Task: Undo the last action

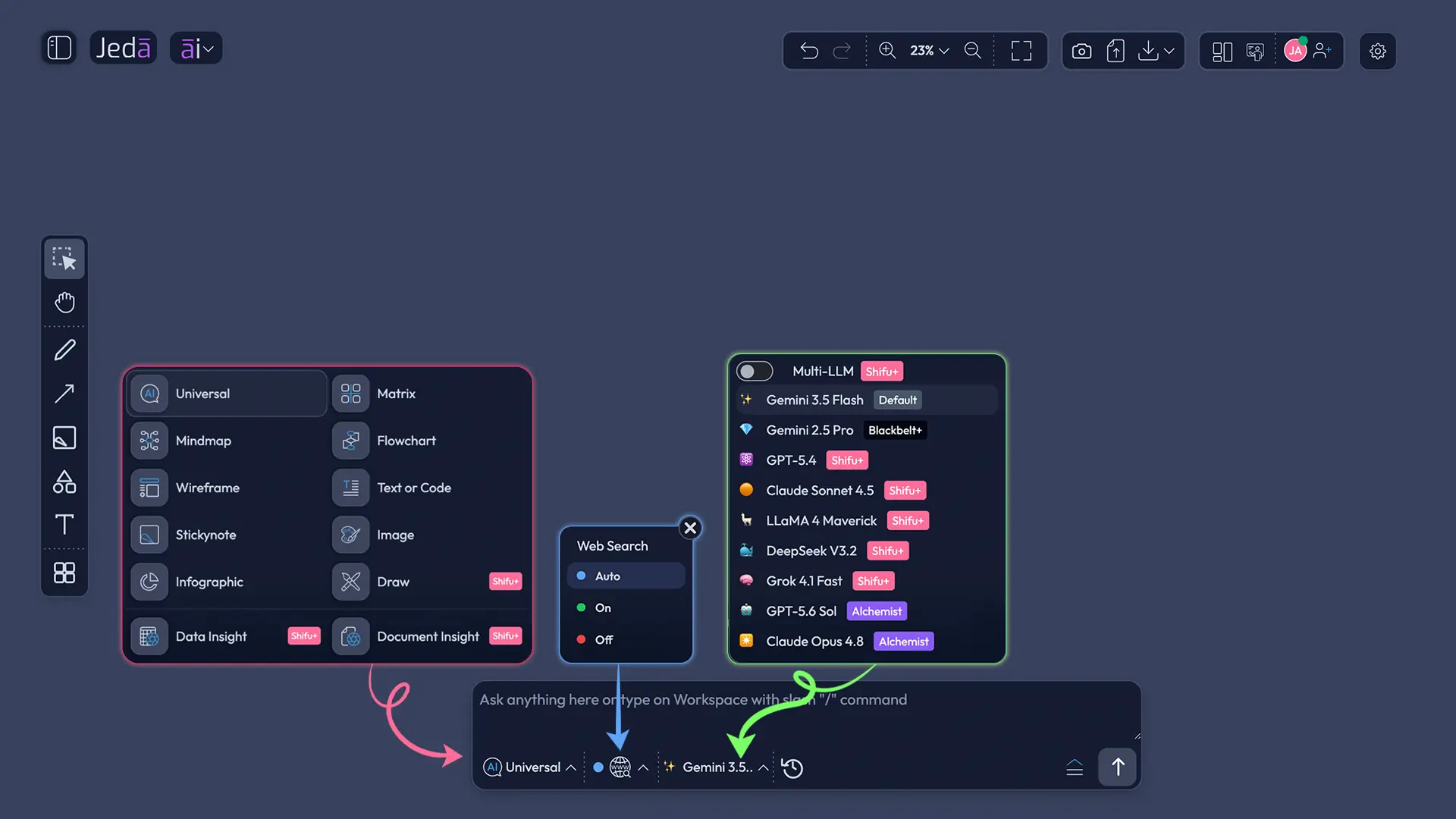Action: click(x=809, y=51)
